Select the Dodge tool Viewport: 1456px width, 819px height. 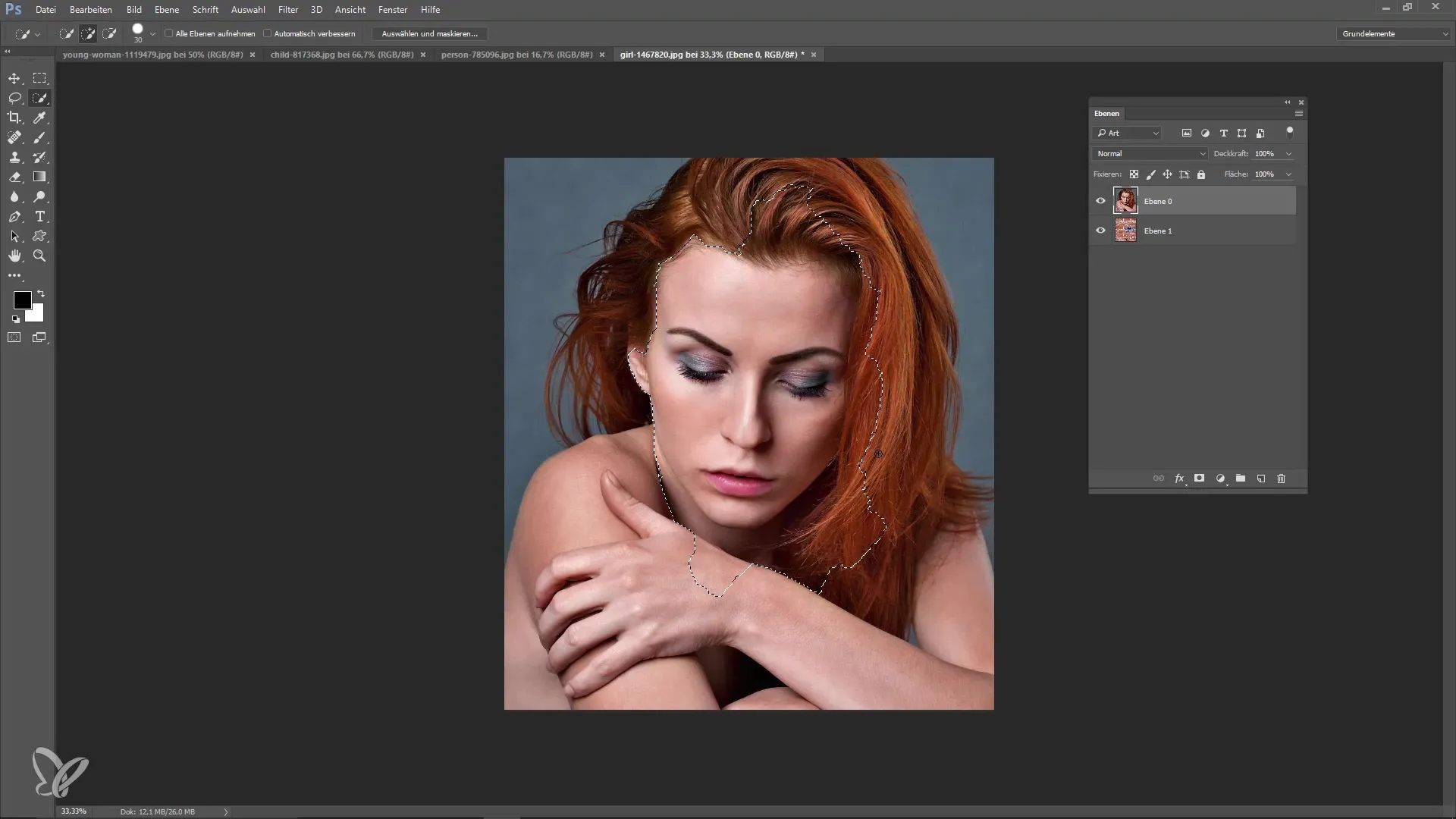(39, 196)
